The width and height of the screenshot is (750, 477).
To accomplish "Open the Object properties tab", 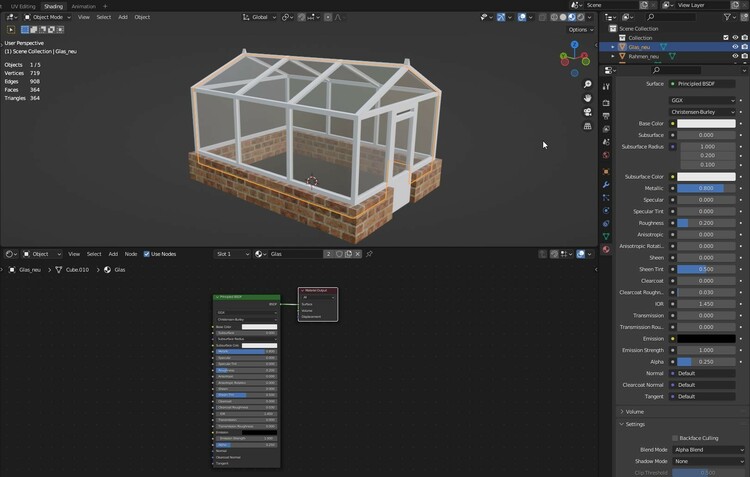I will (x=606, y=171).
